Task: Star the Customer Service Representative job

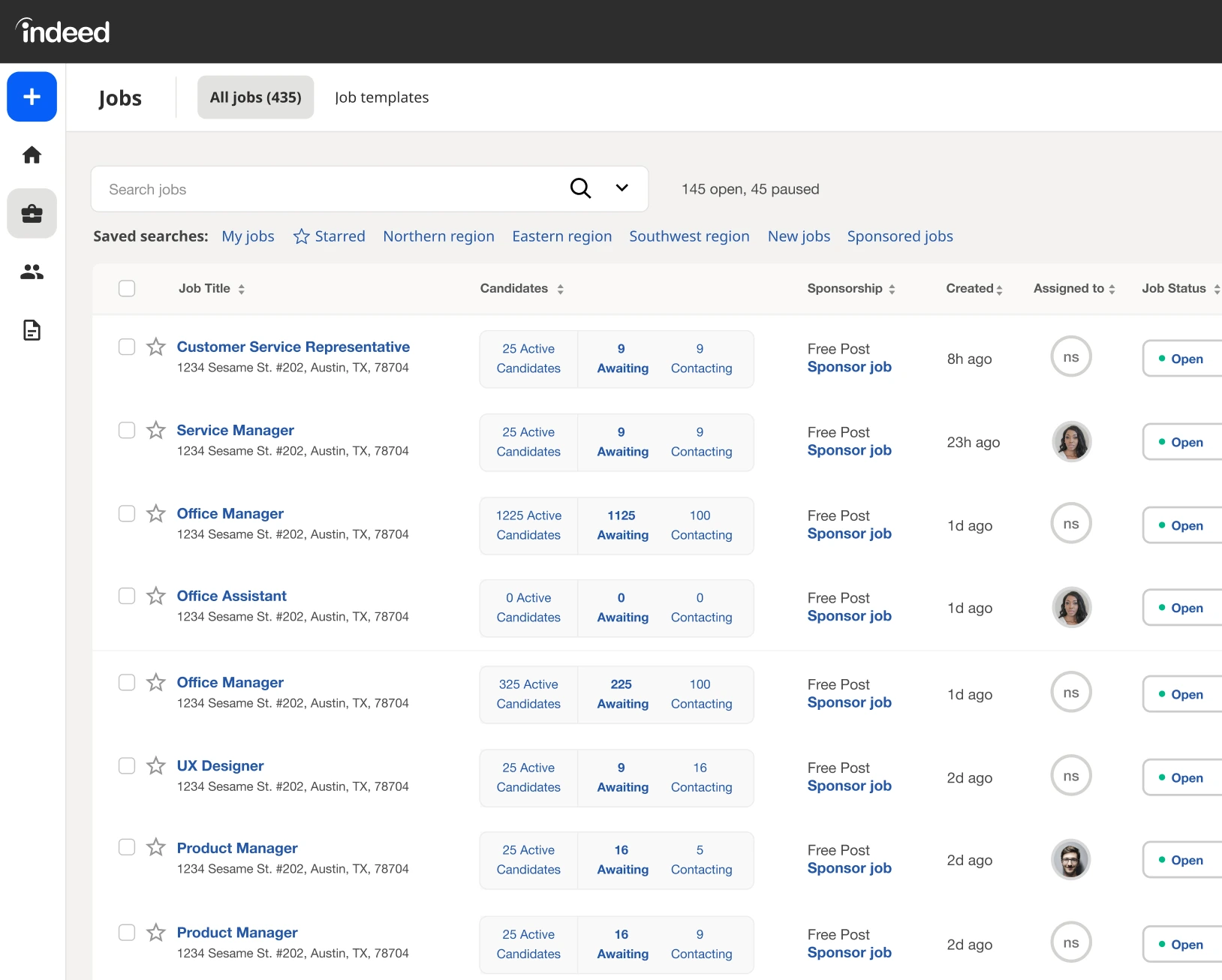Action: click(156, 347)
